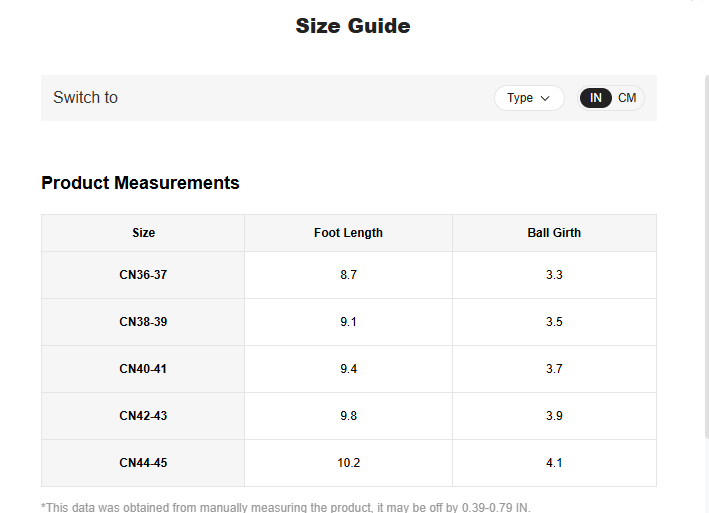Click the Foot Length column header
This screenshot has height=513, width=709.
pyautogui.click(x=348, y=233)
